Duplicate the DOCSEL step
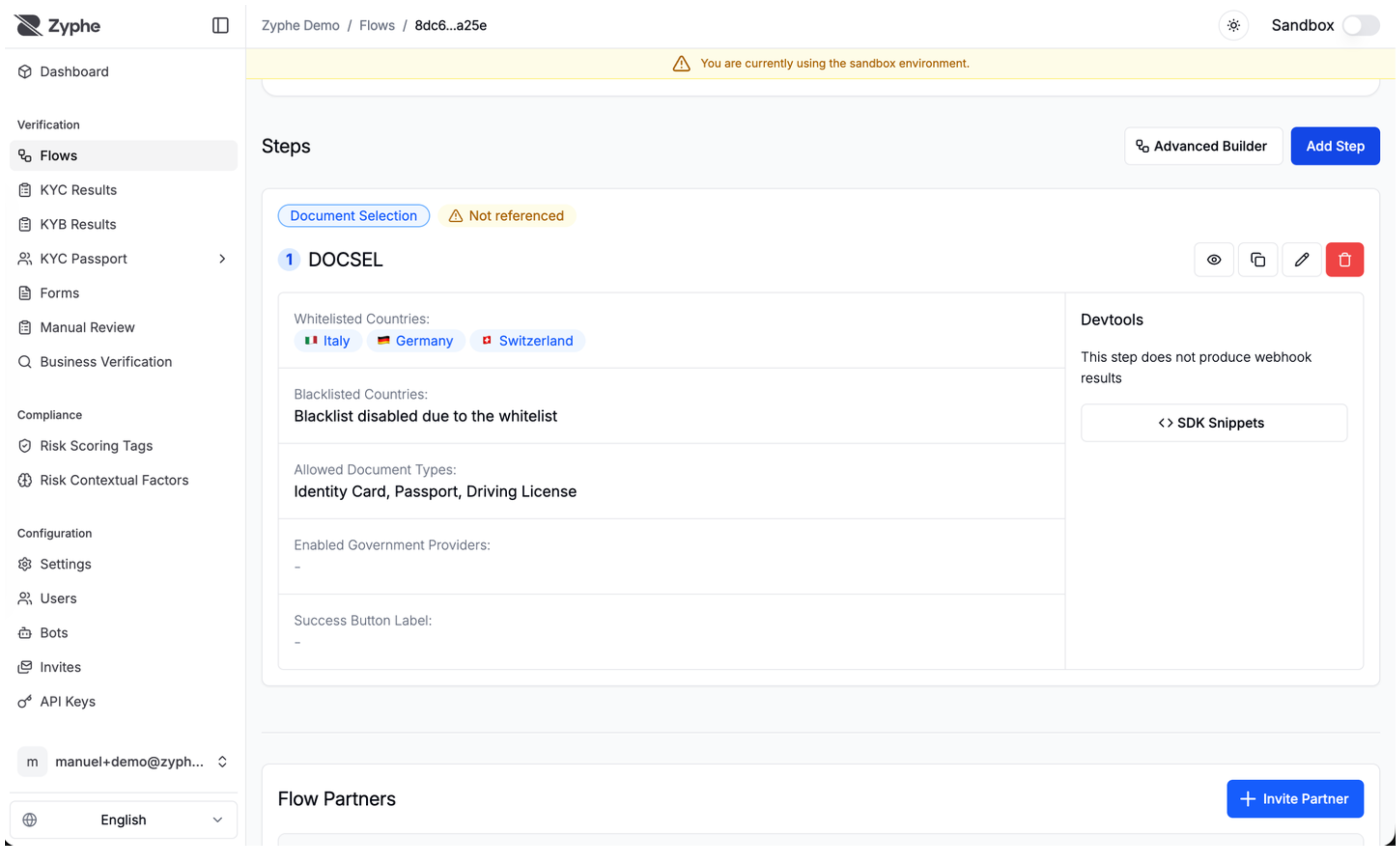 click(x=1258, y=259)
